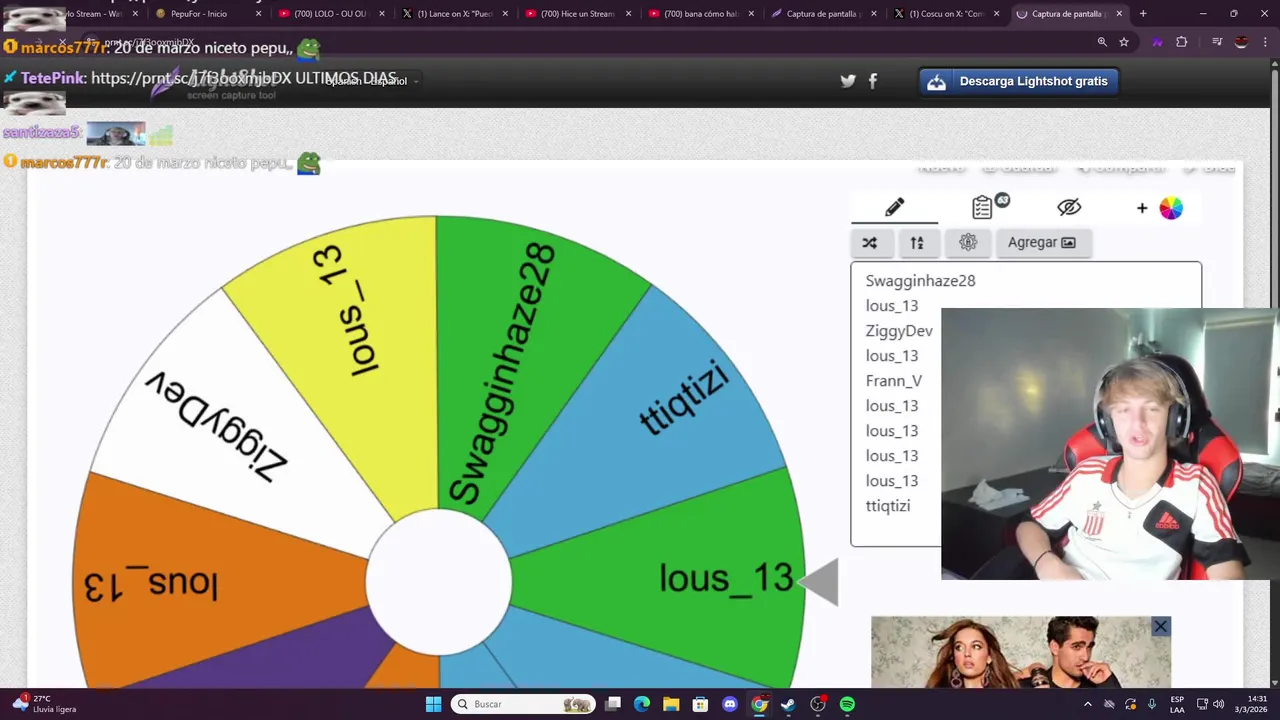Screen dimensions: 1280x720
Task: Click Descarga Lightshot gratis button
Action: click(1018, 81)
